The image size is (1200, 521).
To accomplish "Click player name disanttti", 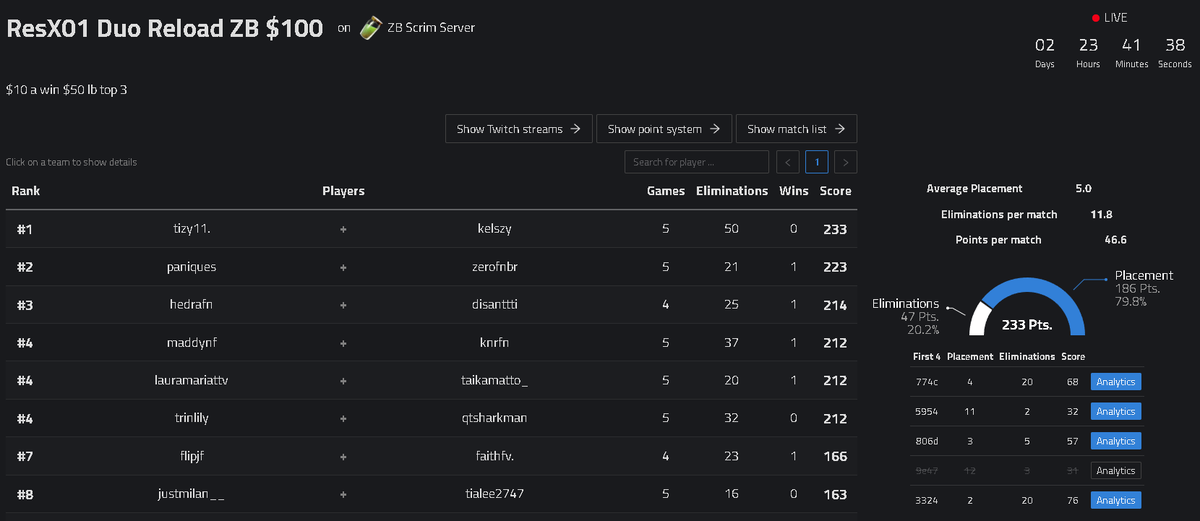I will point(495,305).
